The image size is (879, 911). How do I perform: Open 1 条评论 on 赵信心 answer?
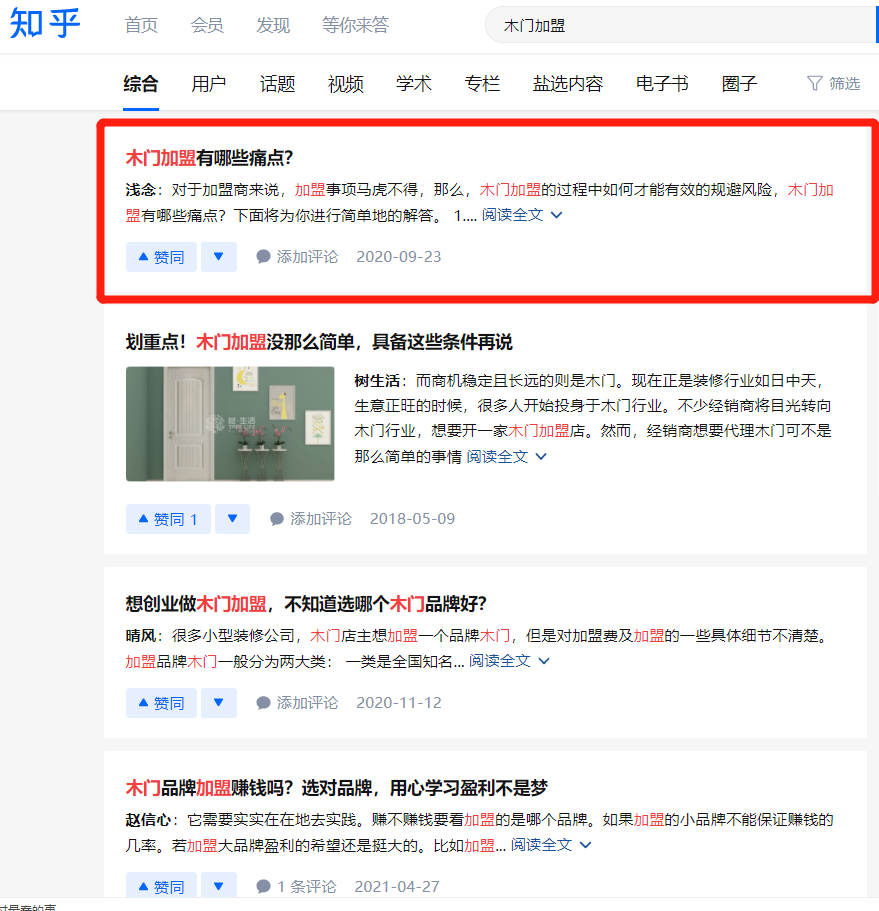click(296, 887)
